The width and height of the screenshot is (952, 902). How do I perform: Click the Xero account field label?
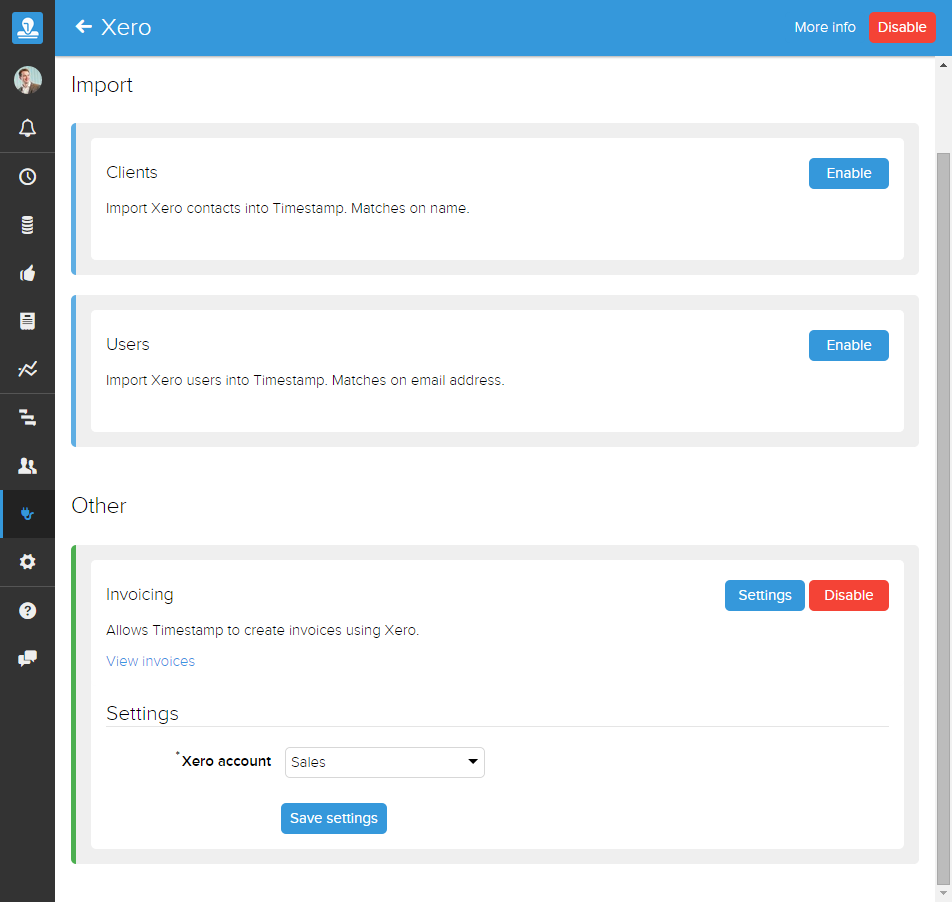tap(226, 761)
